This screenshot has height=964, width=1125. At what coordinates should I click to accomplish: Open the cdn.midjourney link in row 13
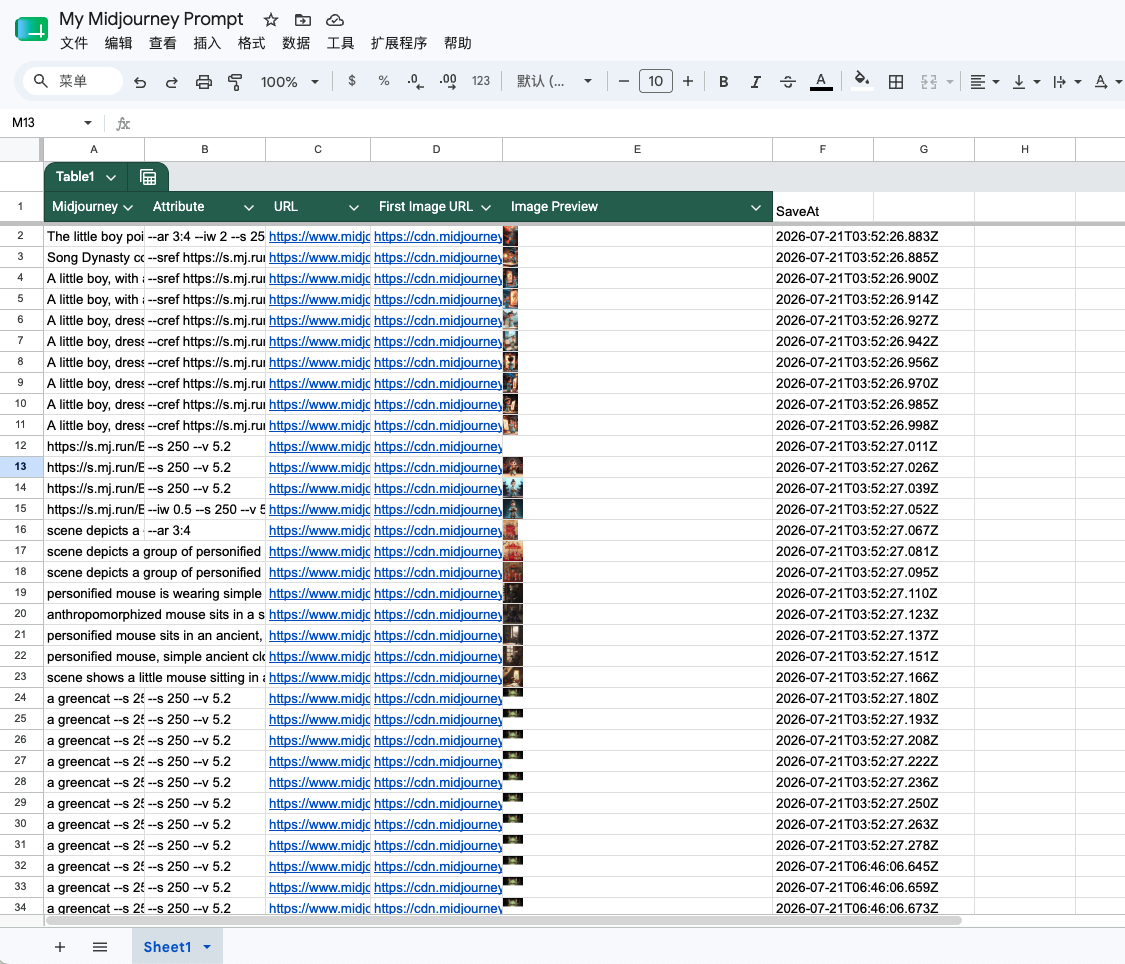tap(438, 467)
